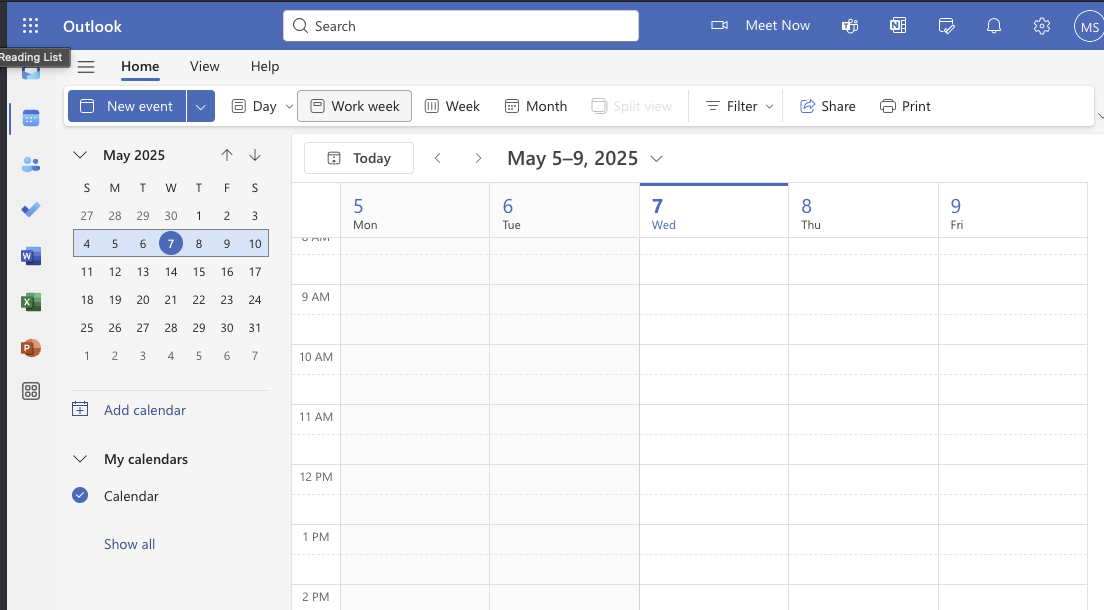
Task: Open the notifications bell icon
Action: [993, 26]
